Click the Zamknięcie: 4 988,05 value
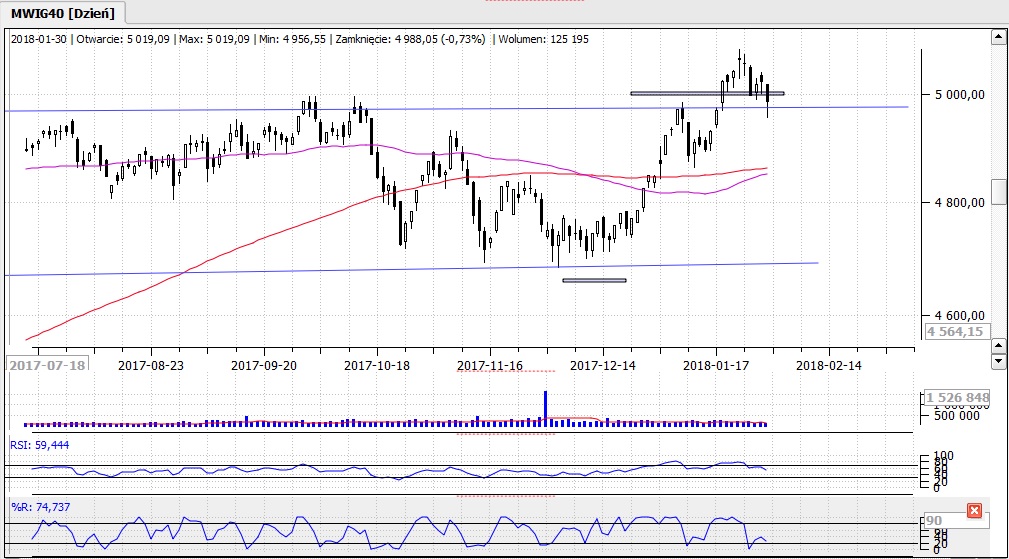The height and width of the screenshot is (559, 1009). coord(411,39)
